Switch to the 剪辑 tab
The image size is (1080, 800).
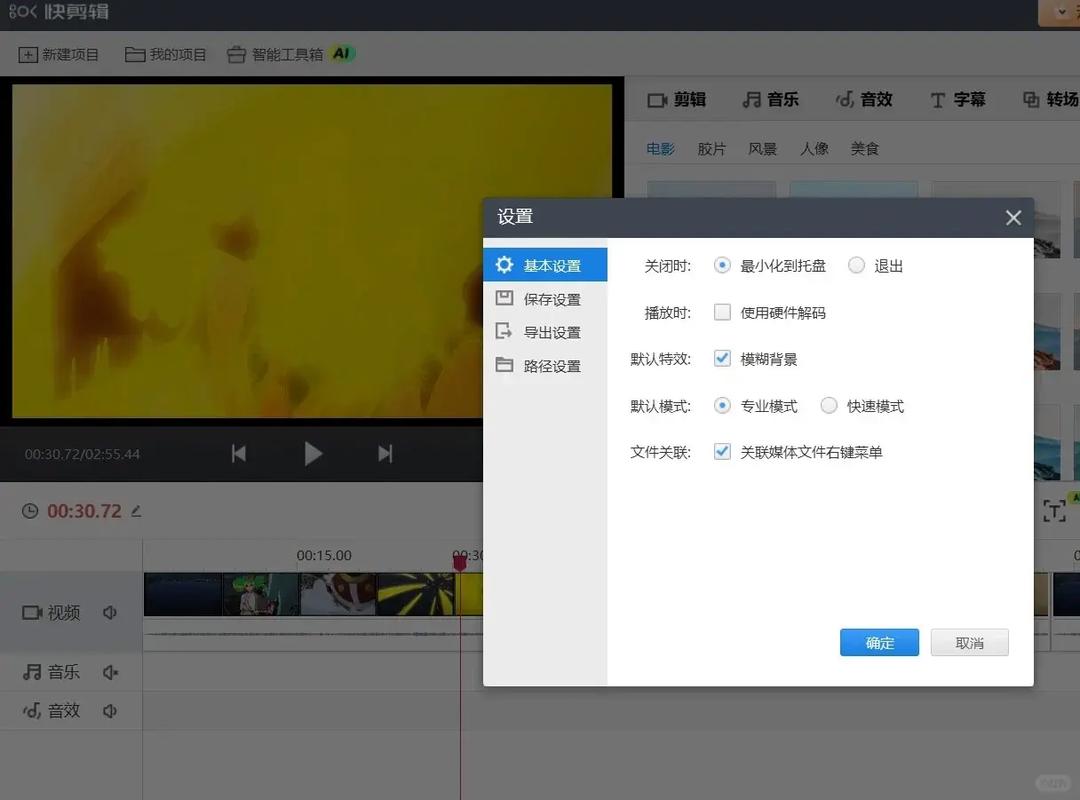pyautogui.click(x=677, y=100)
